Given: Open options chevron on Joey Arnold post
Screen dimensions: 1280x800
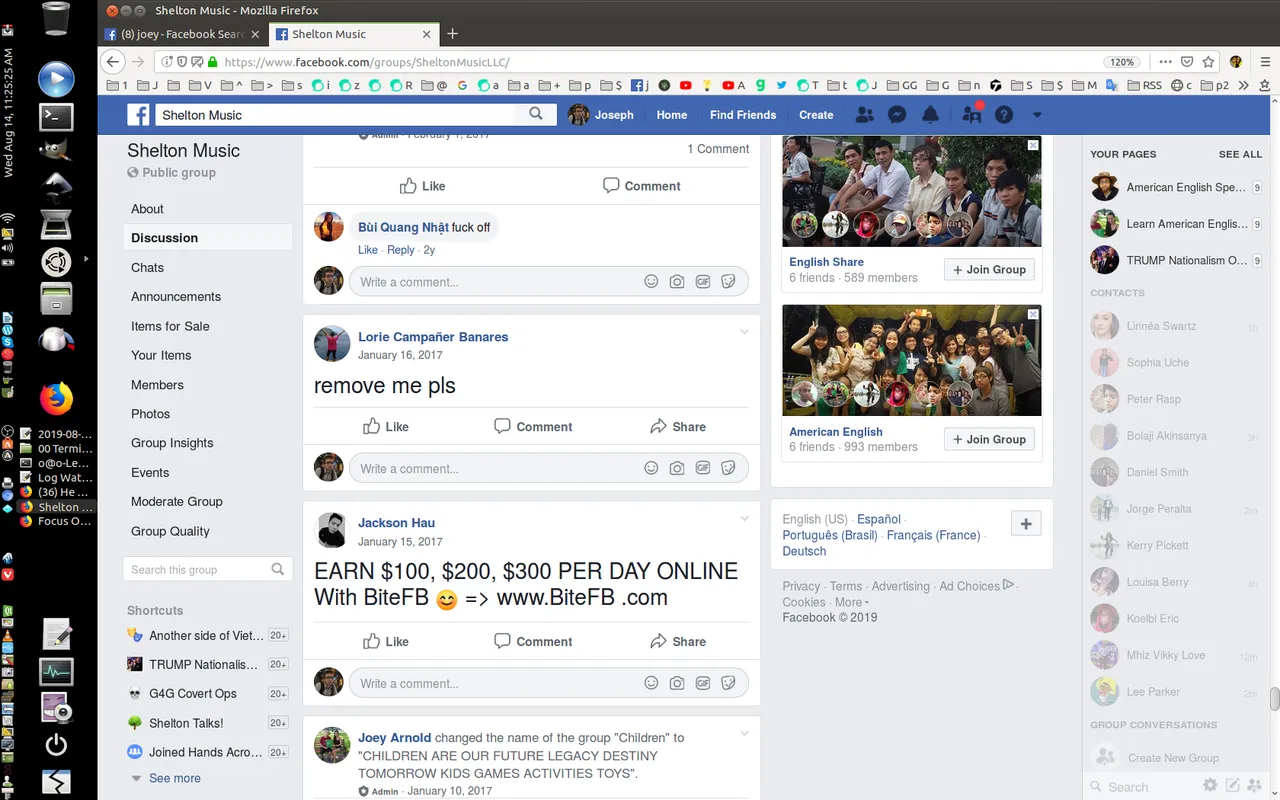Looking at the screenshot, I should coord(744,733).
